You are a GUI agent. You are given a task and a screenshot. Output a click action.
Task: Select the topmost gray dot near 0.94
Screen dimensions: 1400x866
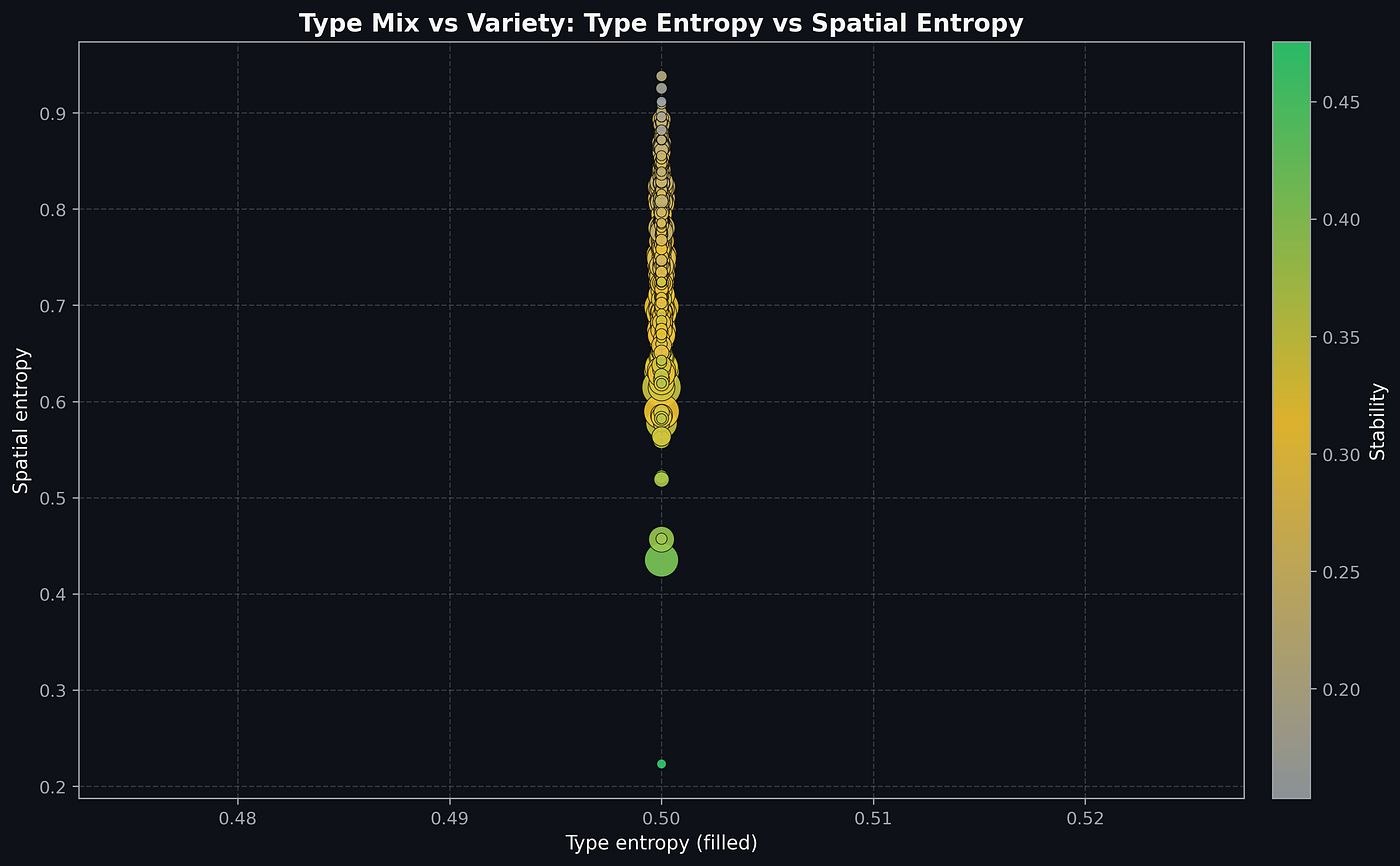[661, 76]
